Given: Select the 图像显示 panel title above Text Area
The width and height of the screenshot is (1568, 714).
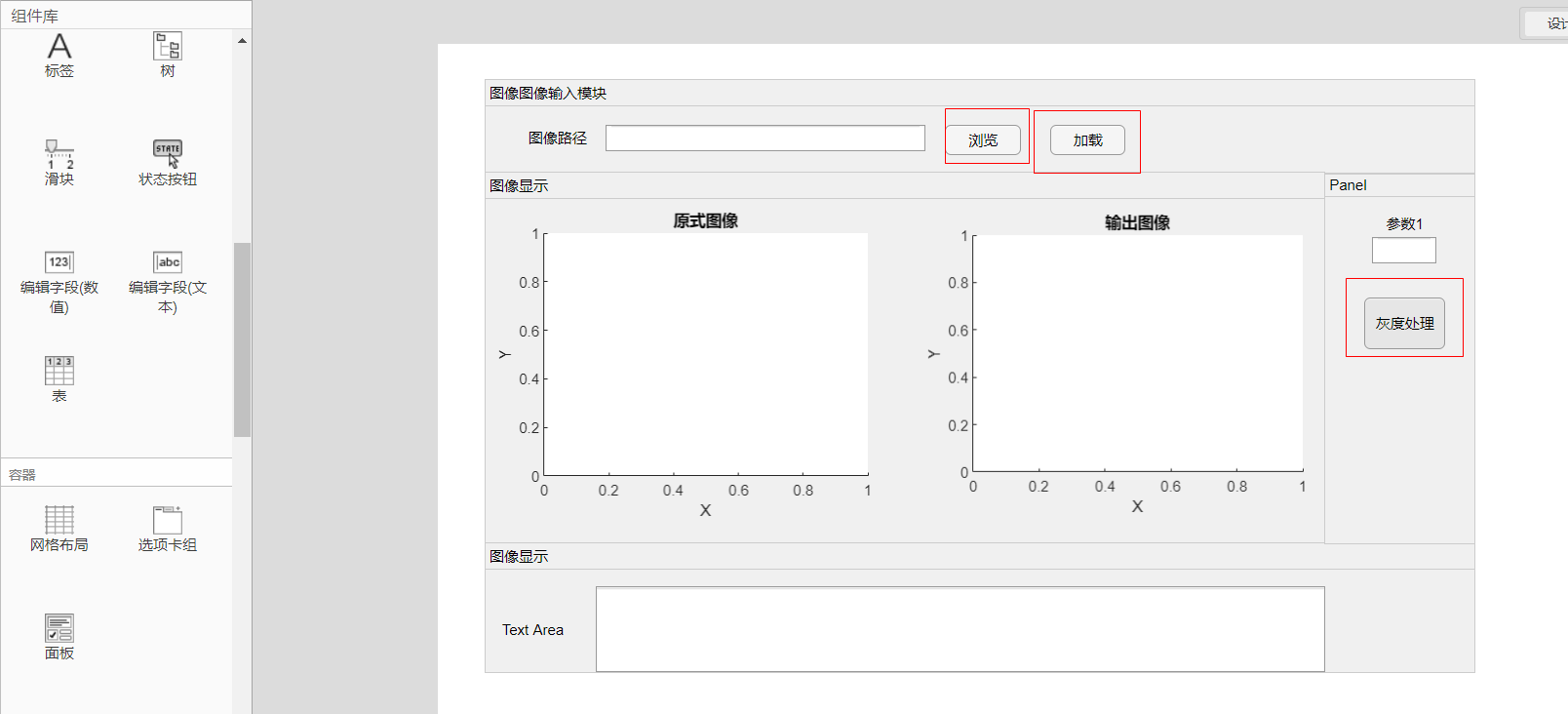Looking at the screenshot, I should pos(519,557).
